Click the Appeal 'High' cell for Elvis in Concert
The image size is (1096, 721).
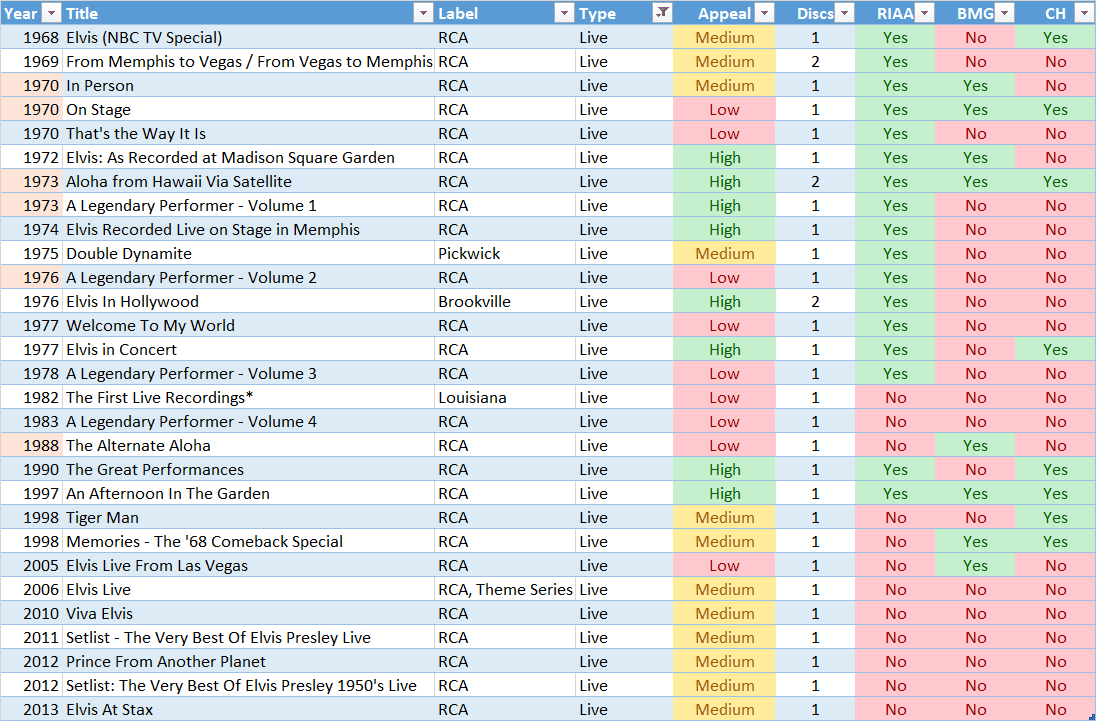tap(725, 349)
